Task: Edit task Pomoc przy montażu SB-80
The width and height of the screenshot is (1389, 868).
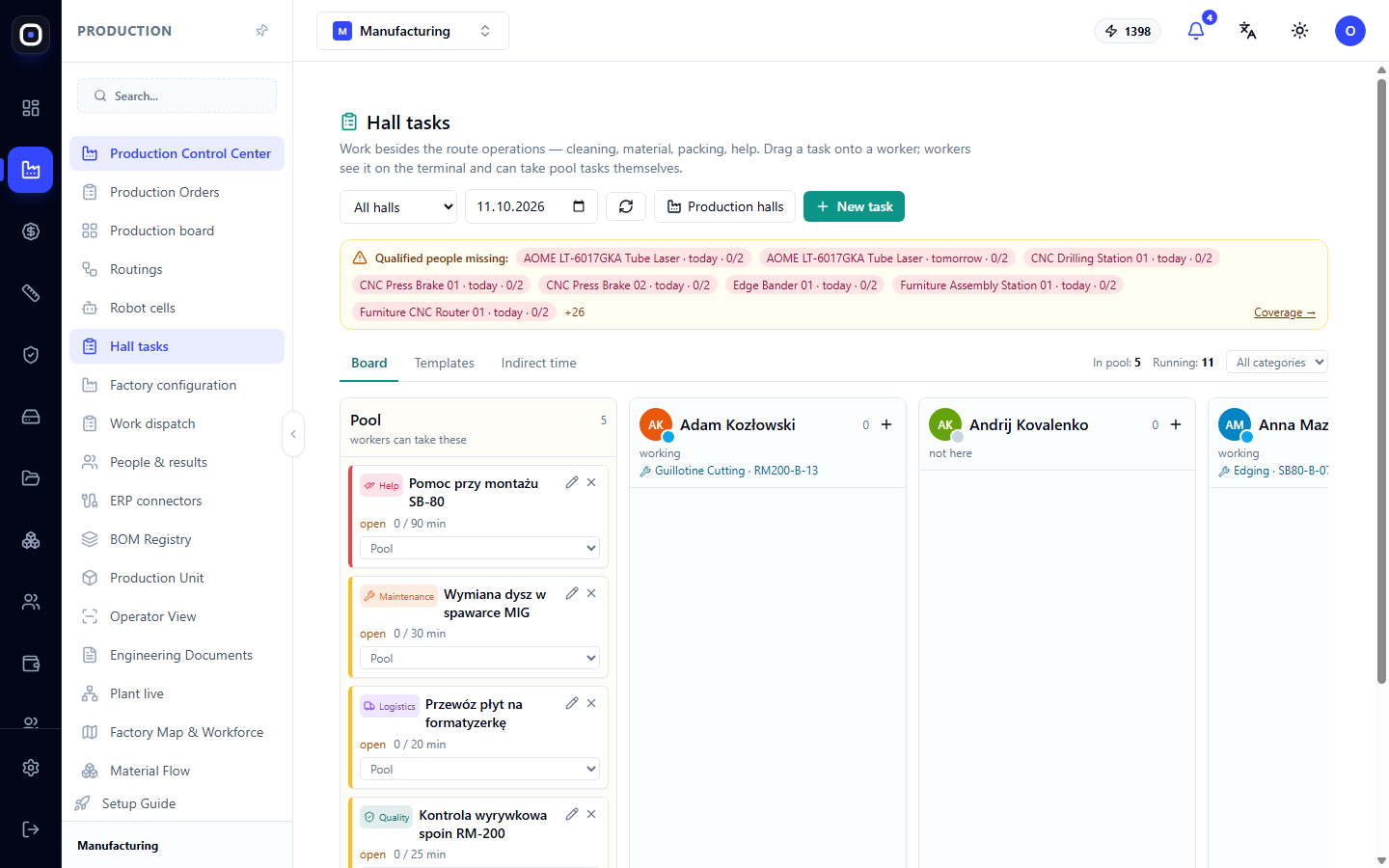Action: coord(572,482)
